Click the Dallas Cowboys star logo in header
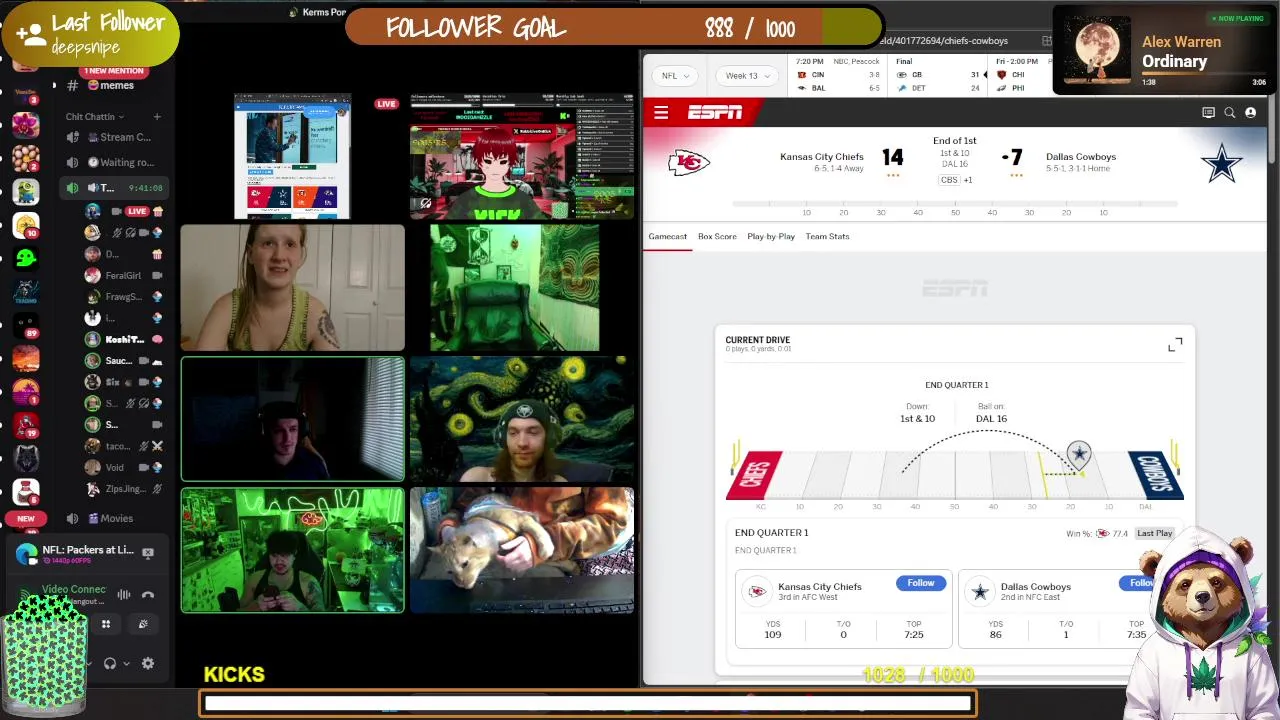Screen dimensions: 1280x720 coord(1221,163)
